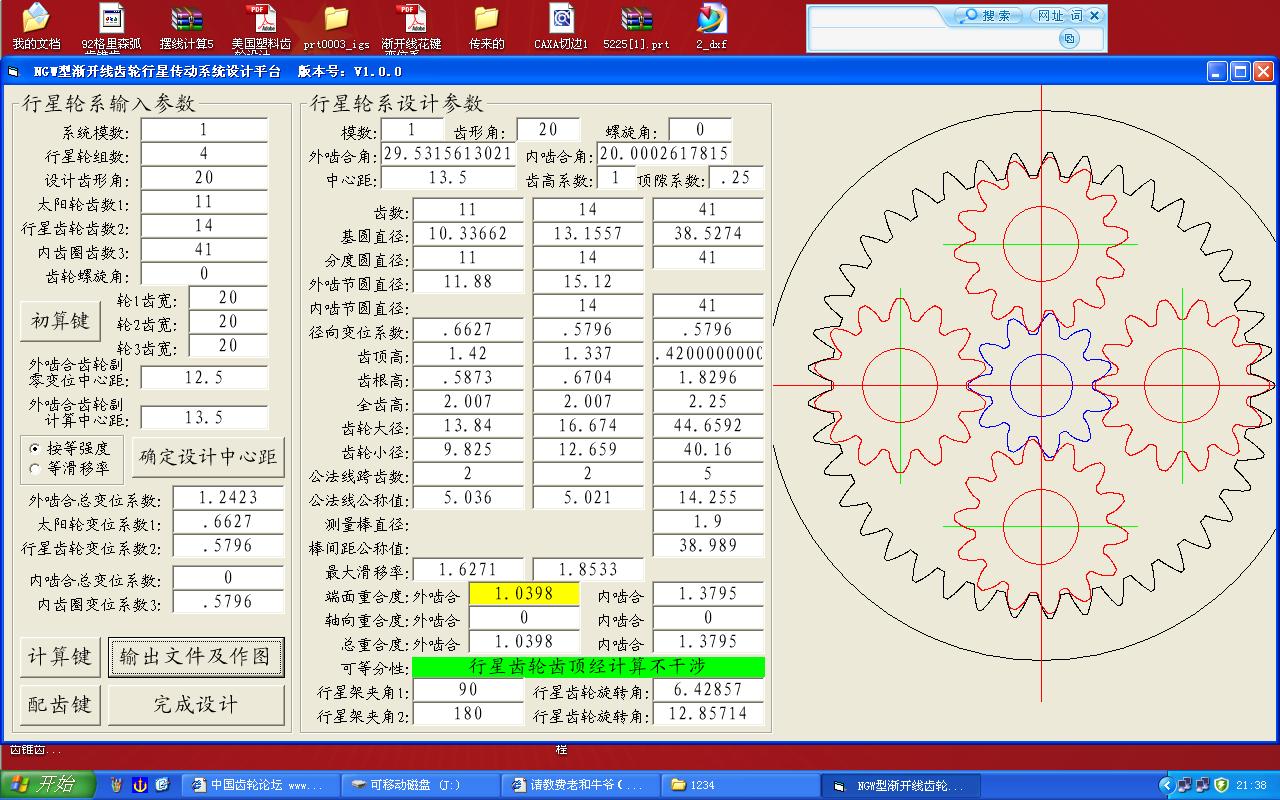Click the NGW window title bar icon
Viewport: 1280px width, 800px height.
(x=13, y=71)
